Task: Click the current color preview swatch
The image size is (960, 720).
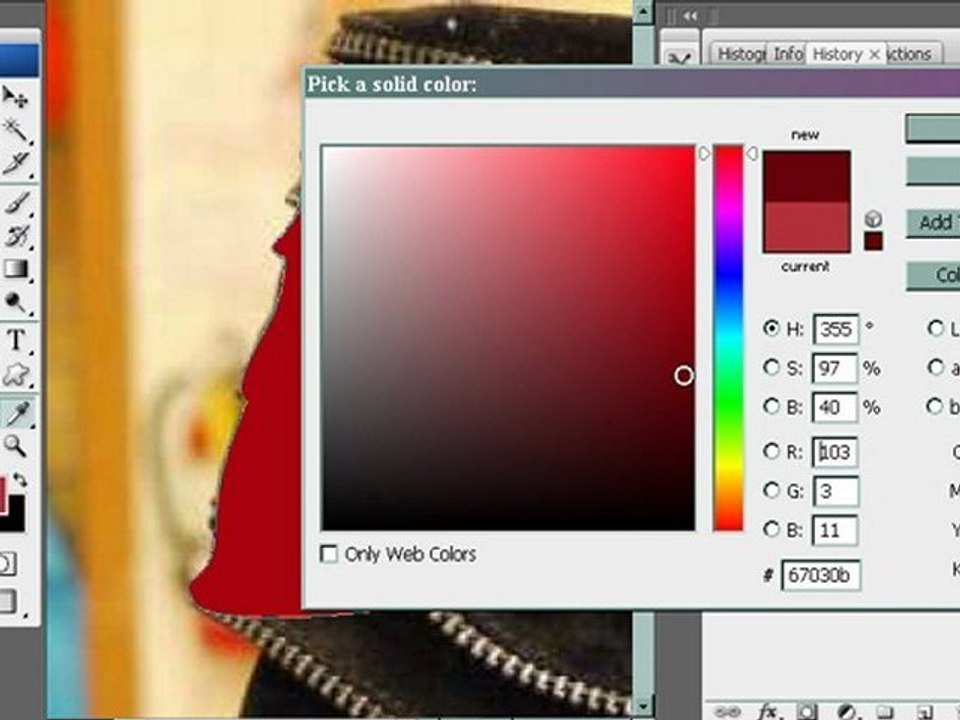Action: [806, 227]
